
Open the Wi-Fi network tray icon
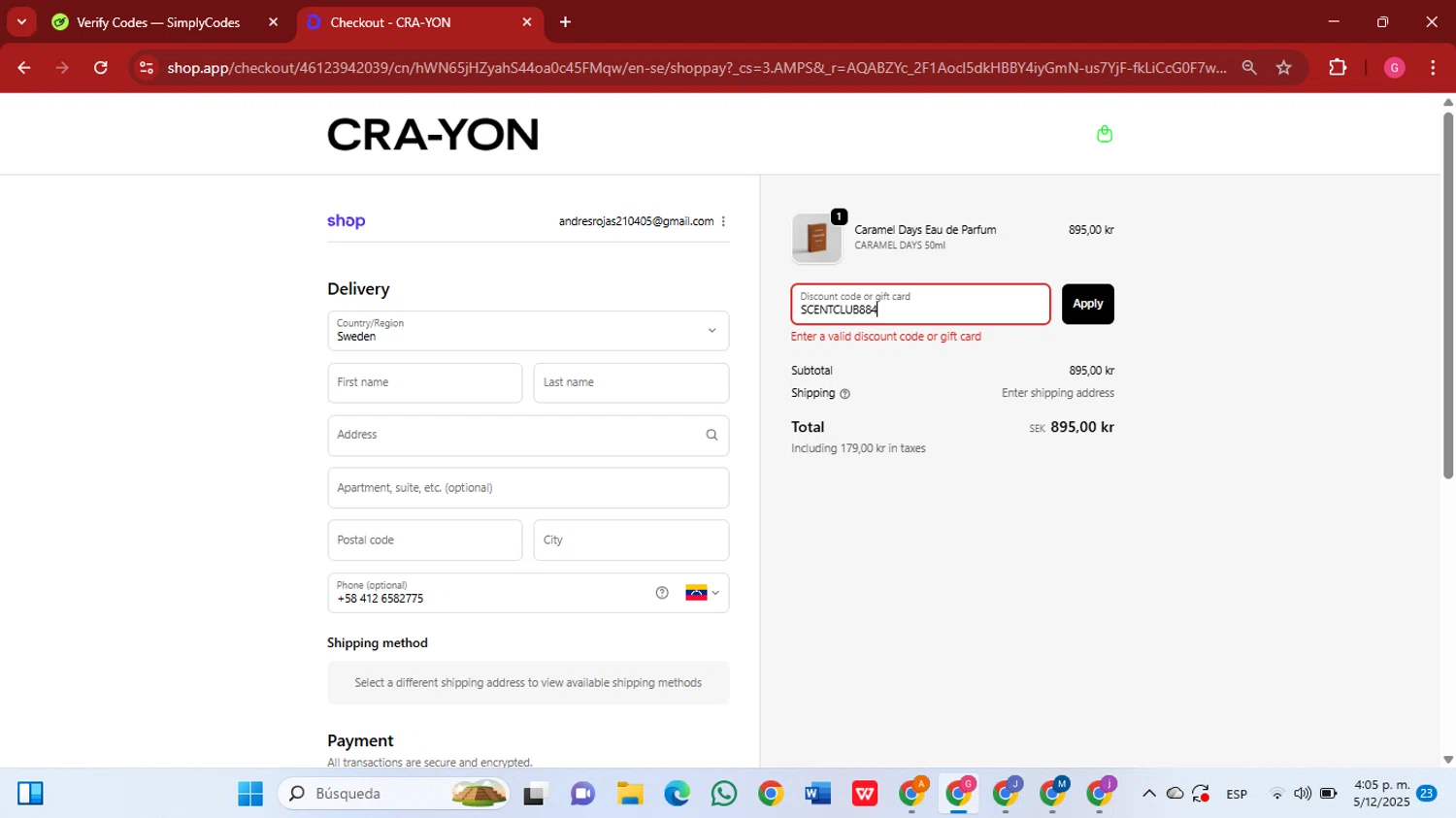click(1277, 794)
